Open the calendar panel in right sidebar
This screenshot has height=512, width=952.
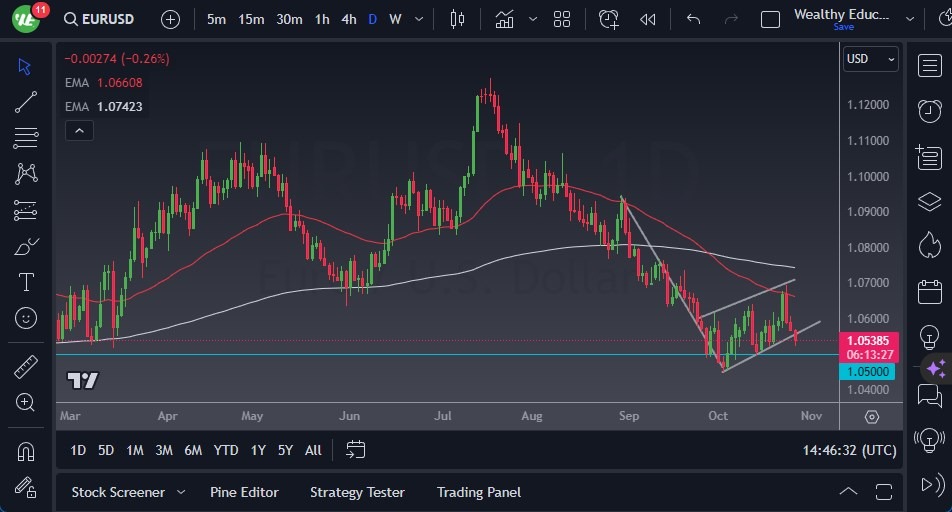click(x=929, y=292)
